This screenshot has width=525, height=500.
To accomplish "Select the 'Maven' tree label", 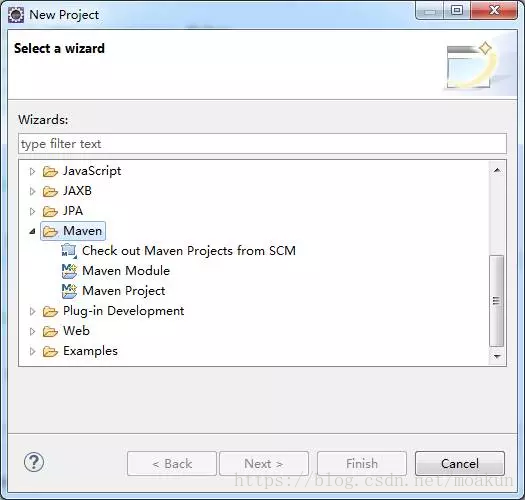I will tap(82, 231).
